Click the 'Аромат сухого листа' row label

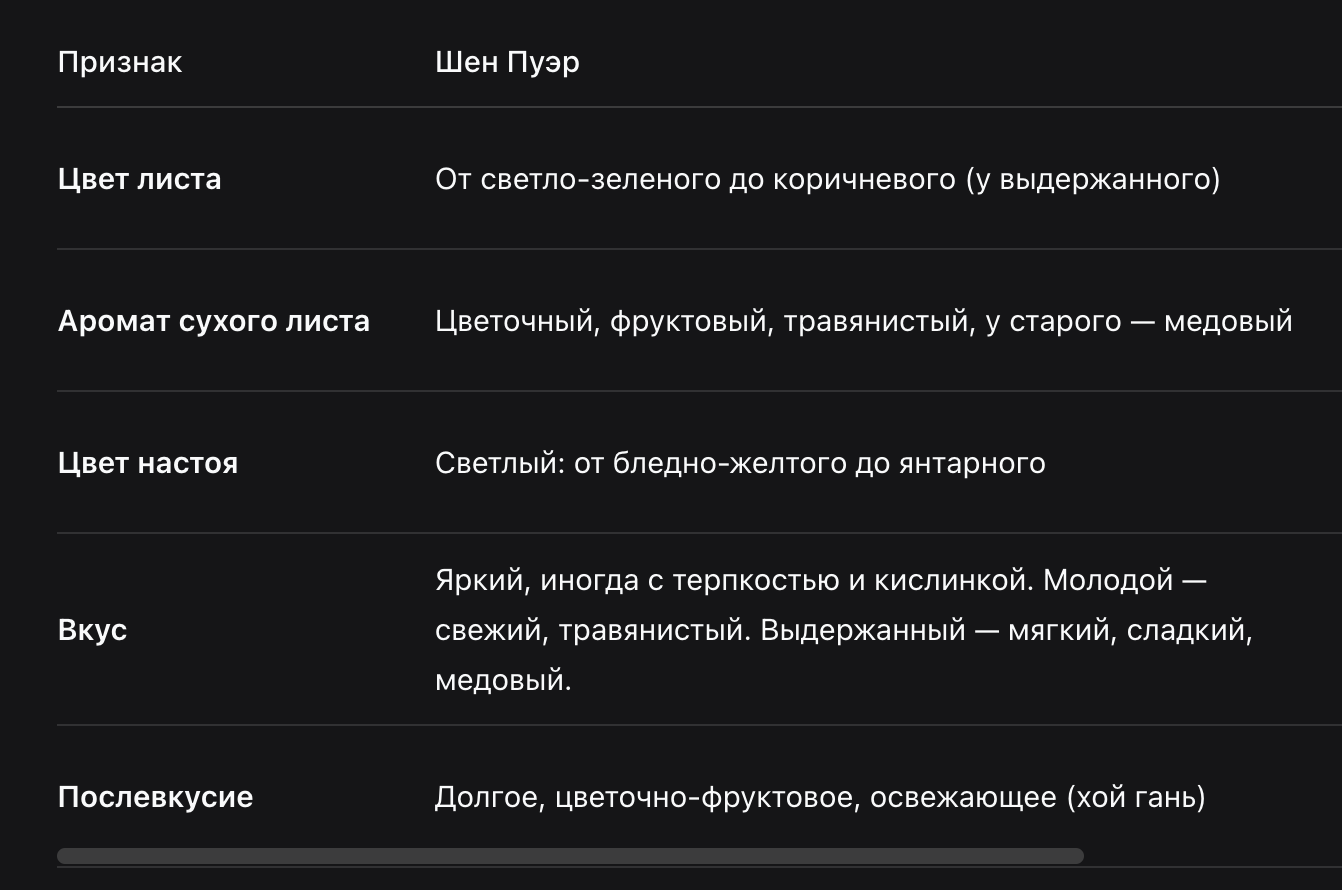tap(214, 321)
